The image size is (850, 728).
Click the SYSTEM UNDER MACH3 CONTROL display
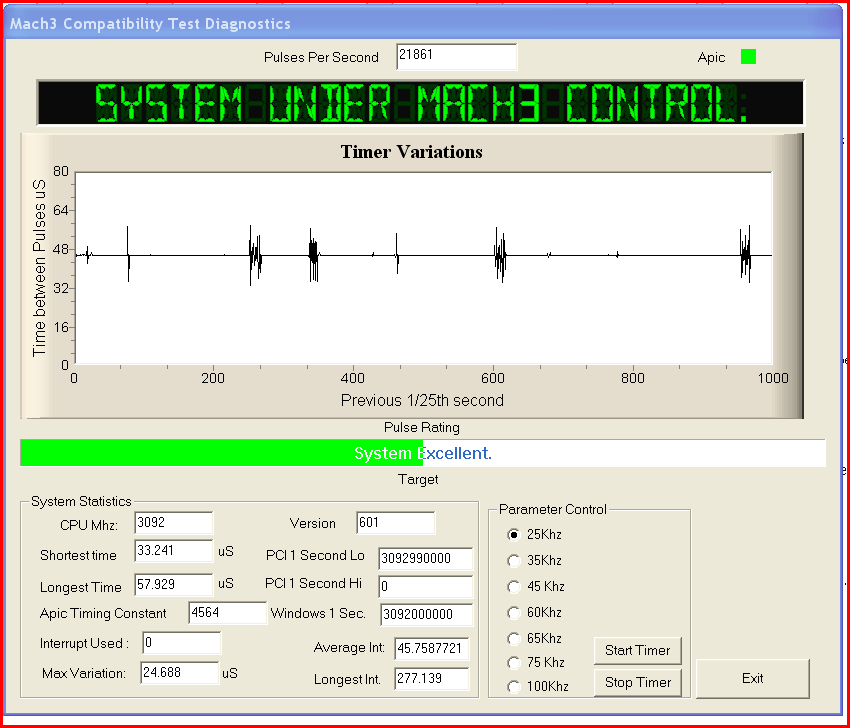click(x=420, y=103)
